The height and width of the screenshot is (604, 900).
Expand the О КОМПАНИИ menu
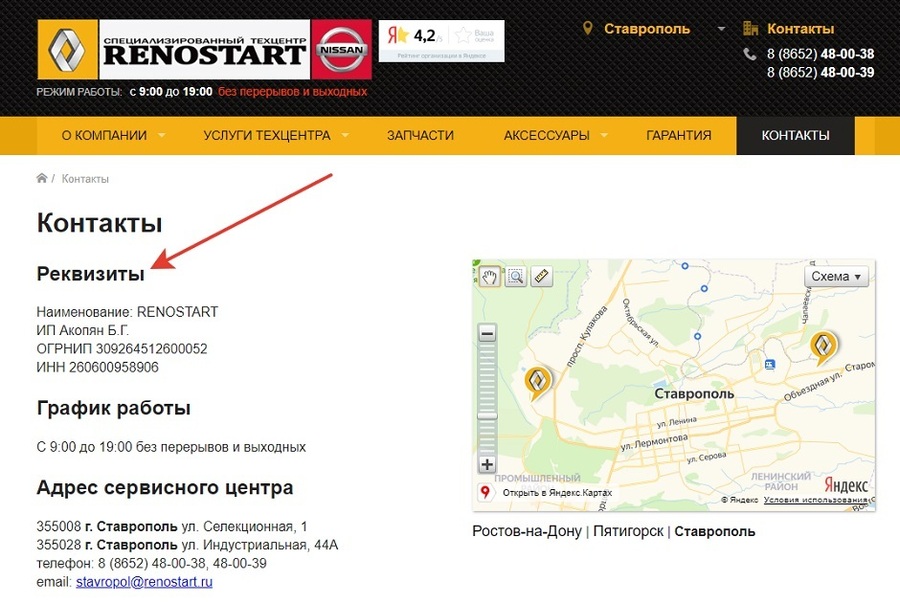pyautogui.click(x=112, y=135)
